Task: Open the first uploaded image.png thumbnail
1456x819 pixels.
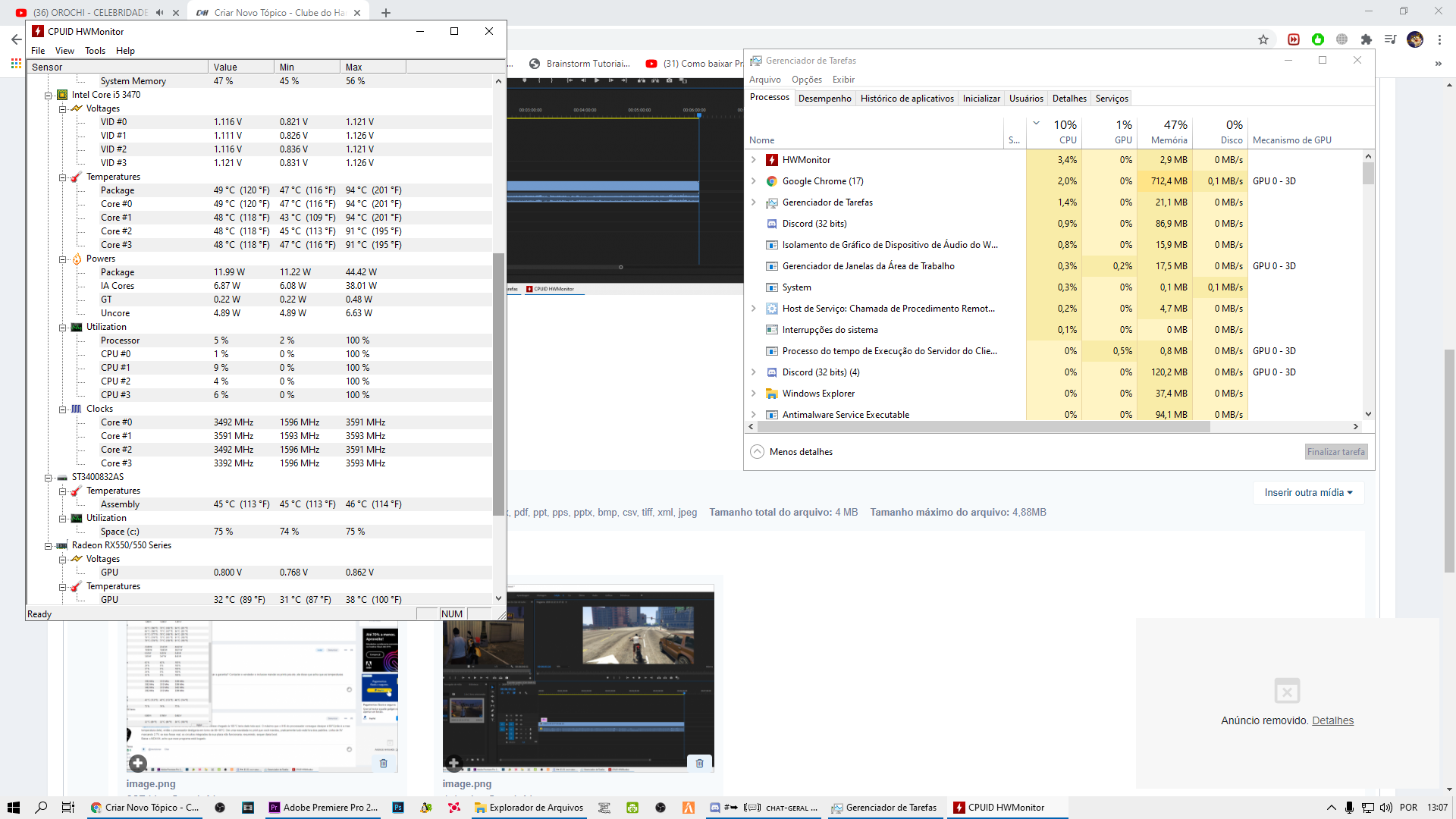Action: click(x=262, y=696)
